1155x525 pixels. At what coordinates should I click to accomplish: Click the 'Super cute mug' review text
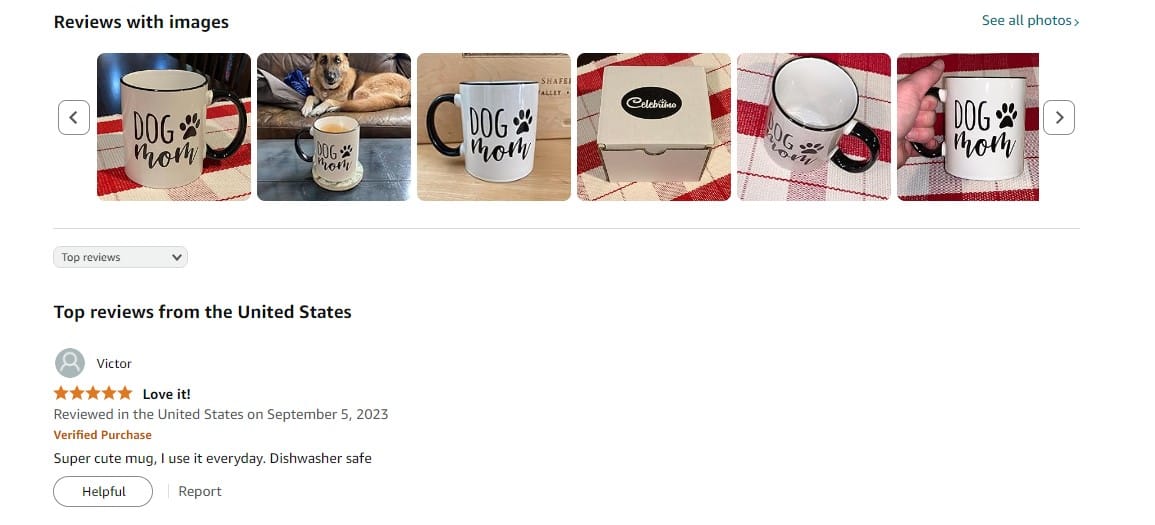[213, 459]
